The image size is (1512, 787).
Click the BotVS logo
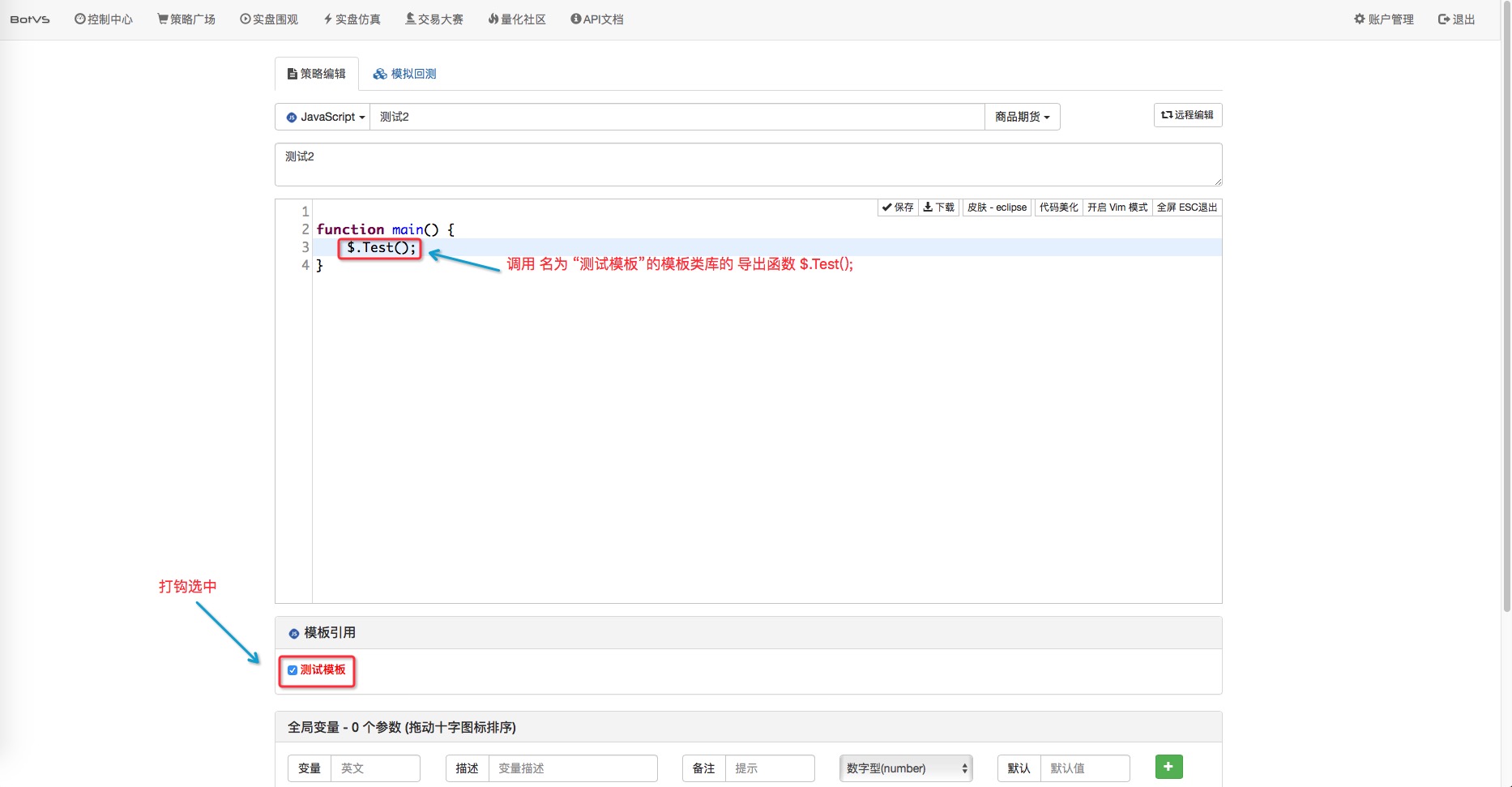pyautogui.click(x=30, y=19)
